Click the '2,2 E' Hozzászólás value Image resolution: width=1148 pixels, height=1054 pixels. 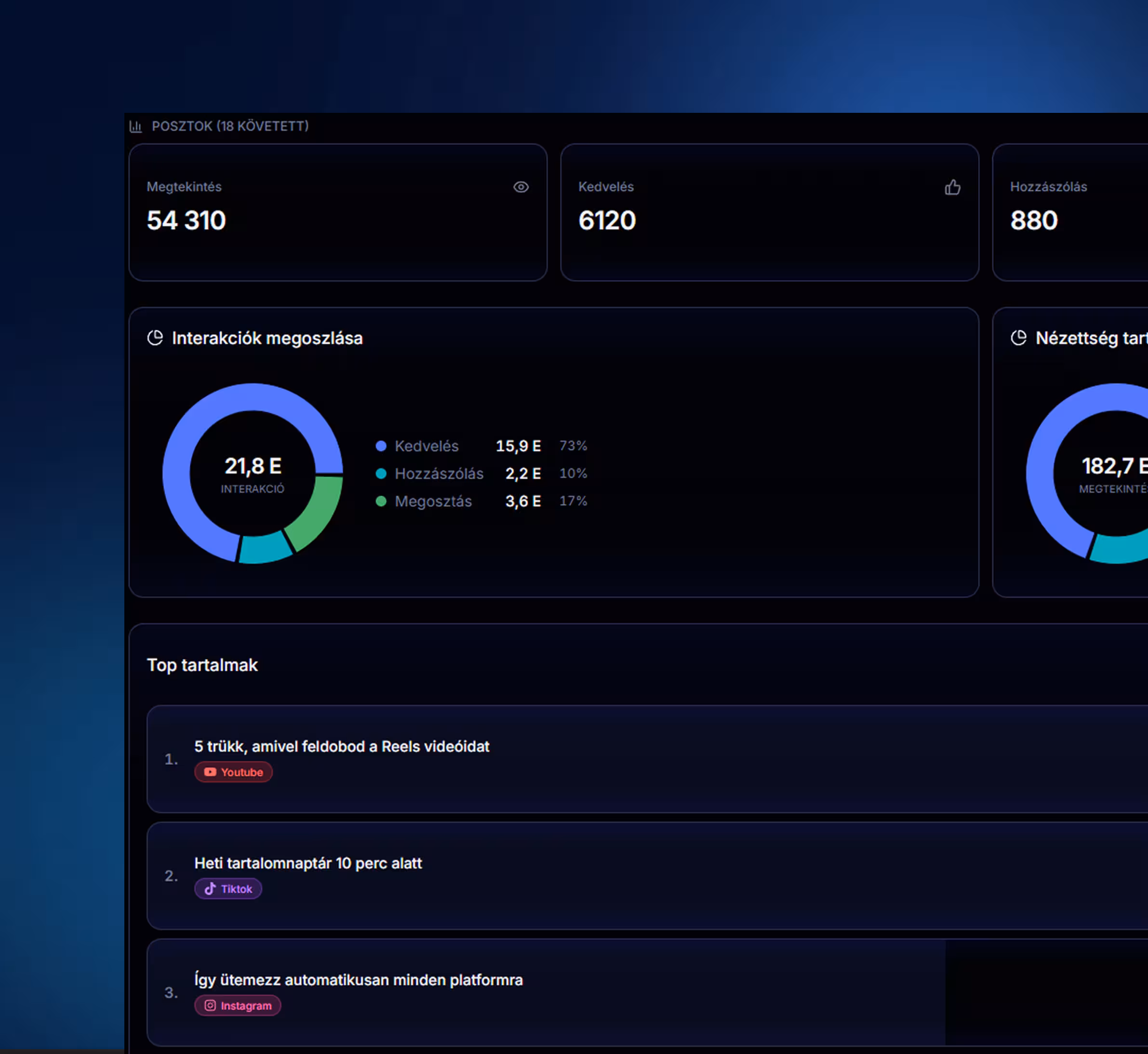tap(523, 473)
